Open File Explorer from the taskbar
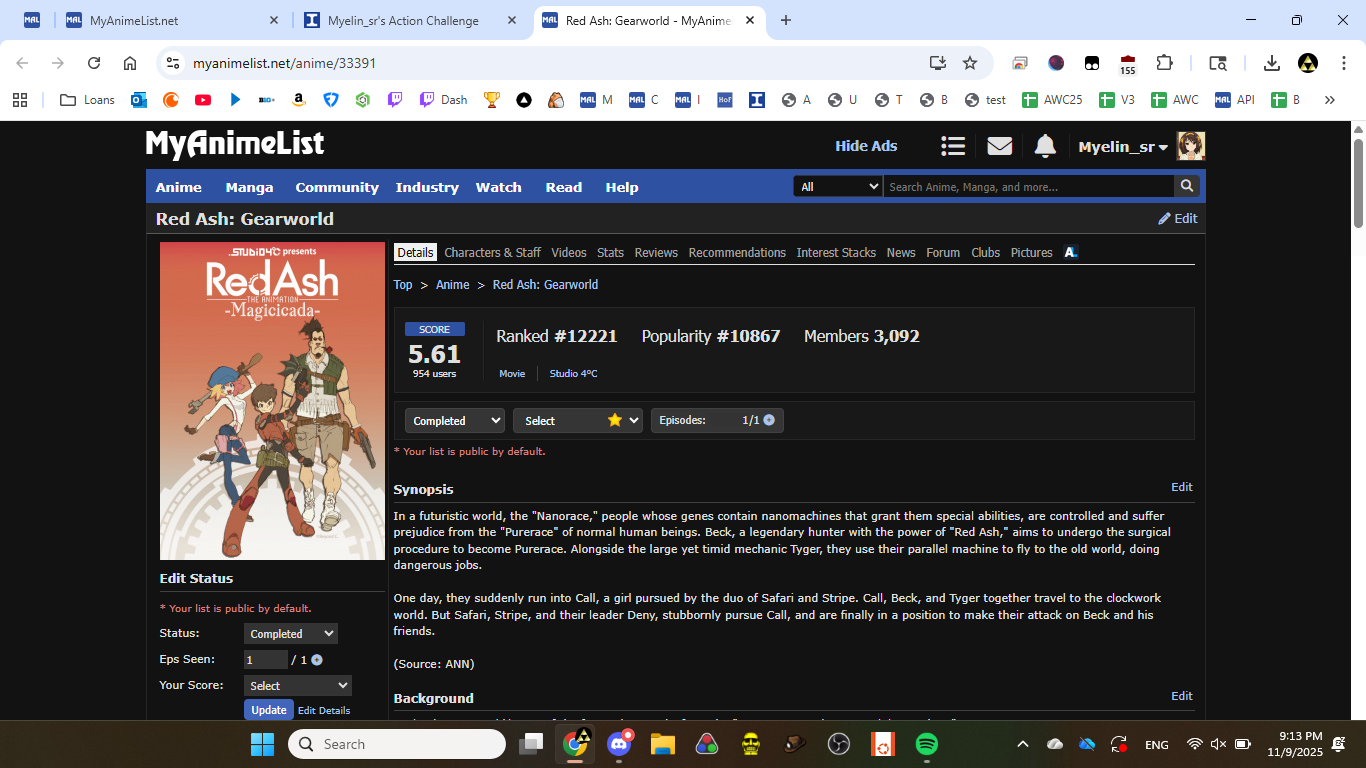1366x768 pixels. [663, 744]
